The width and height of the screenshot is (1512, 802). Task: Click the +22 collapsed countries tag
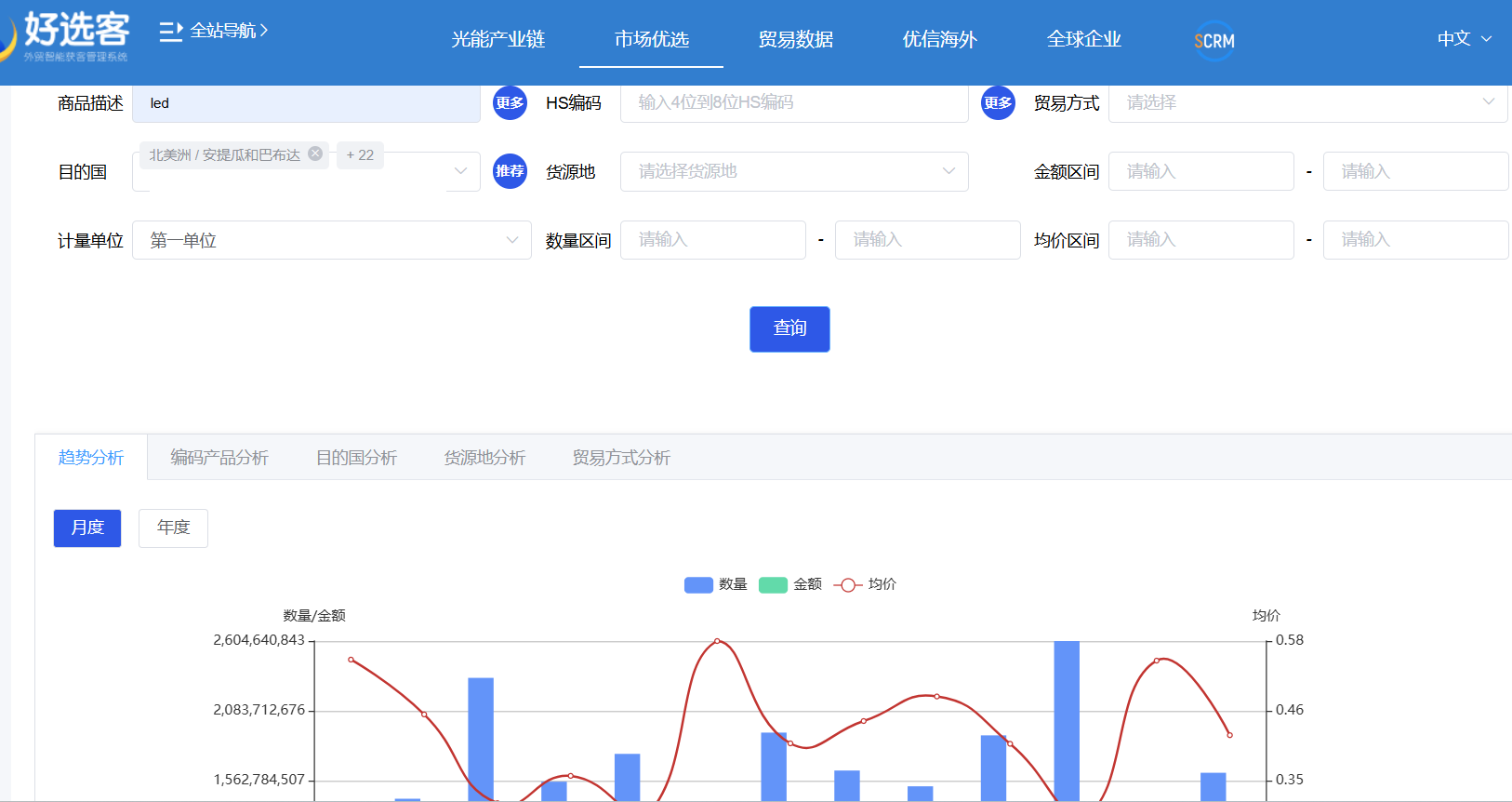tap(360, 155)
